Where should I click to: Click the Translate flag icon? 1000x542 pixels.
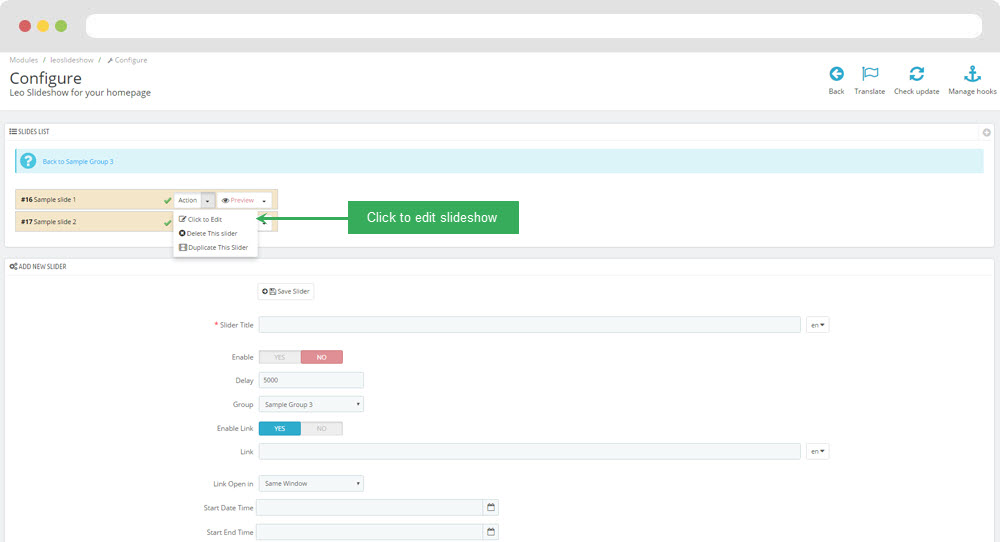(869, 74)
